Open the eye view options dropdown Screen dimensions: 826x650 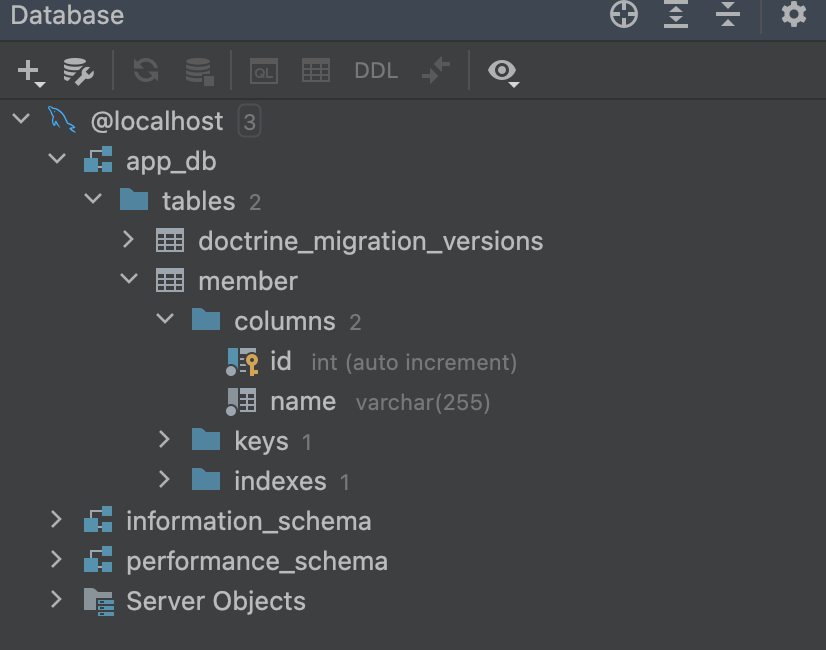(x=503, y=72)
